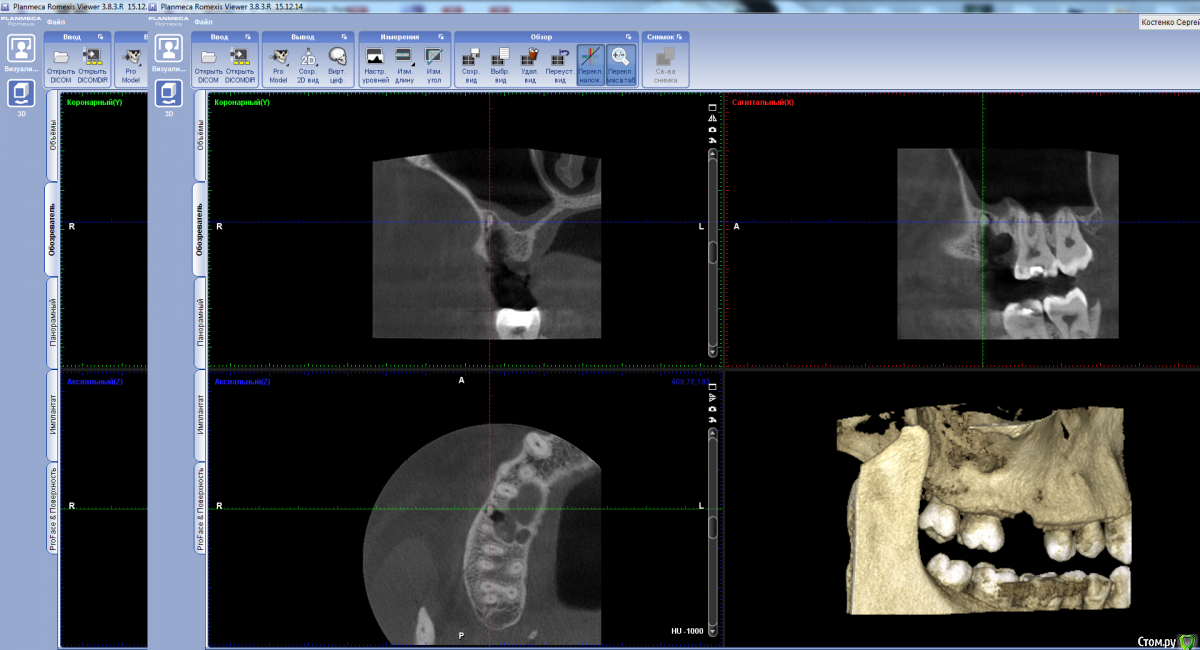Click the Костенко Сергей name label
1200x650 pixels.
tap(1170, 22)
